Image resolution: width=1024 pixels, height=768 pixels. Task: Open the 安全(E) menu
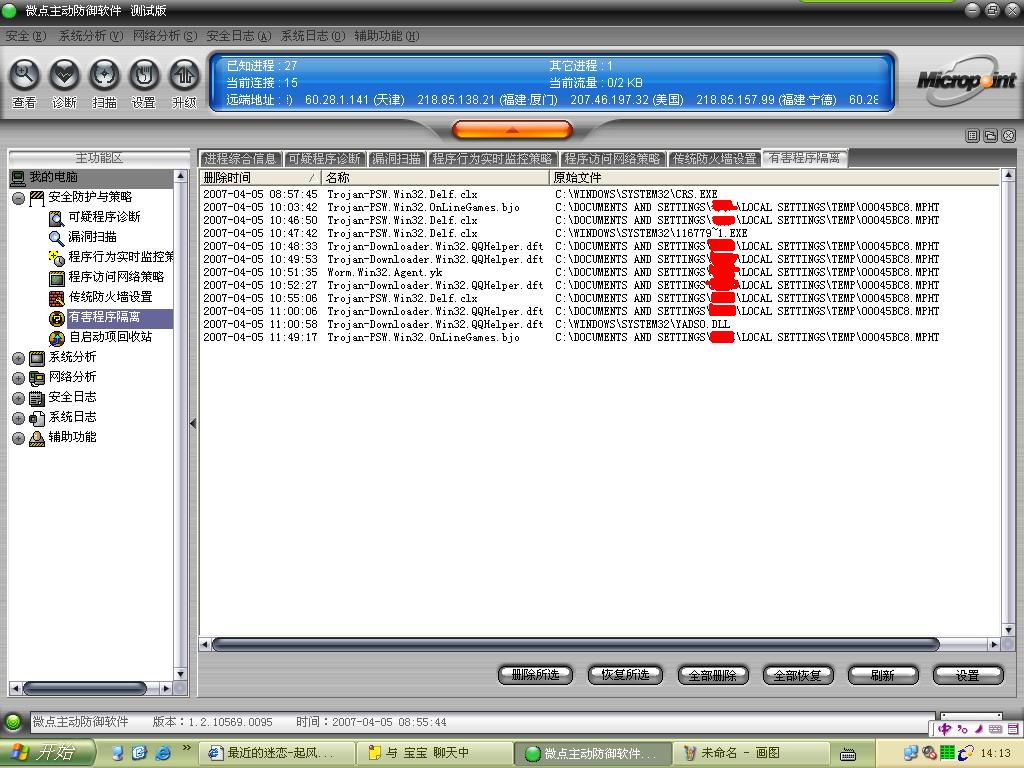click(25, 36)
